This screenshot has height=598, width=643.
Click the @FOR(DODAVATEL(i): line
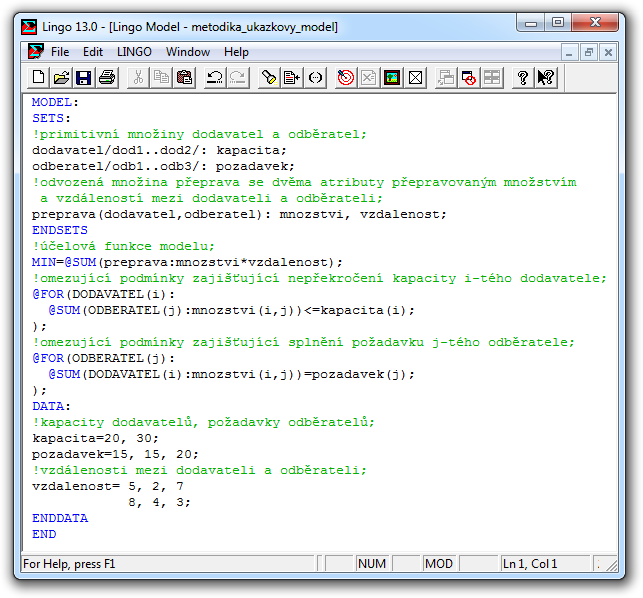pyautogui.click(x=103, y=294)
